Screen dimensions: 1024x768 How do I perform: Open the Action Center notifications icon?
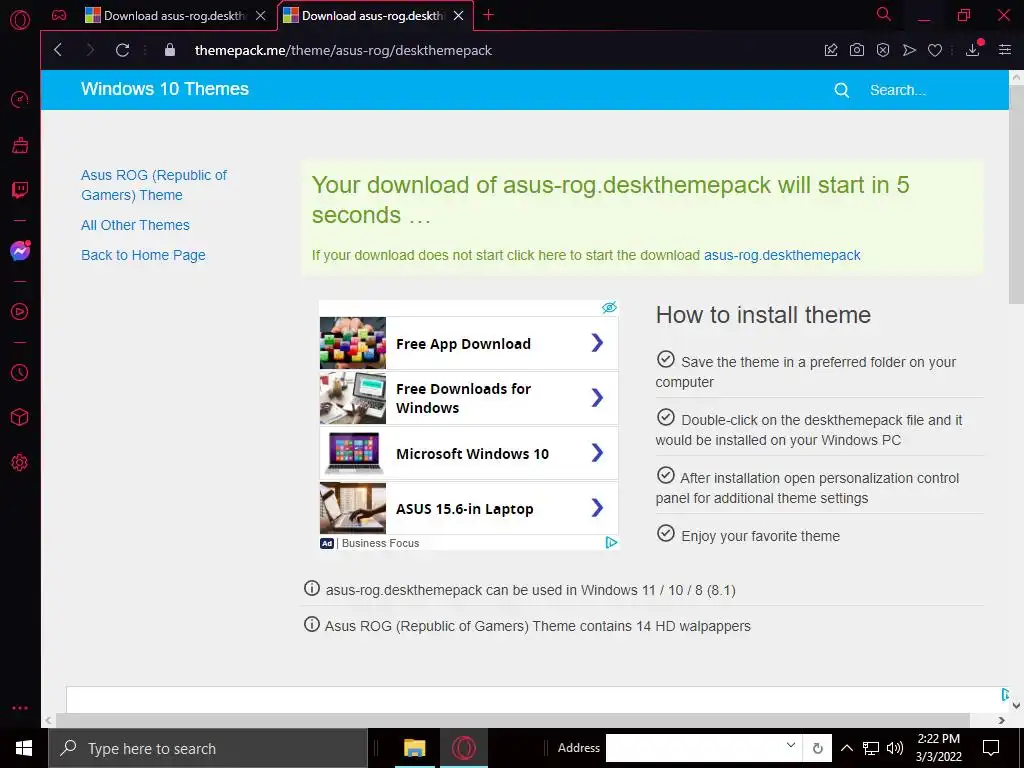click(x=991, y=748)
